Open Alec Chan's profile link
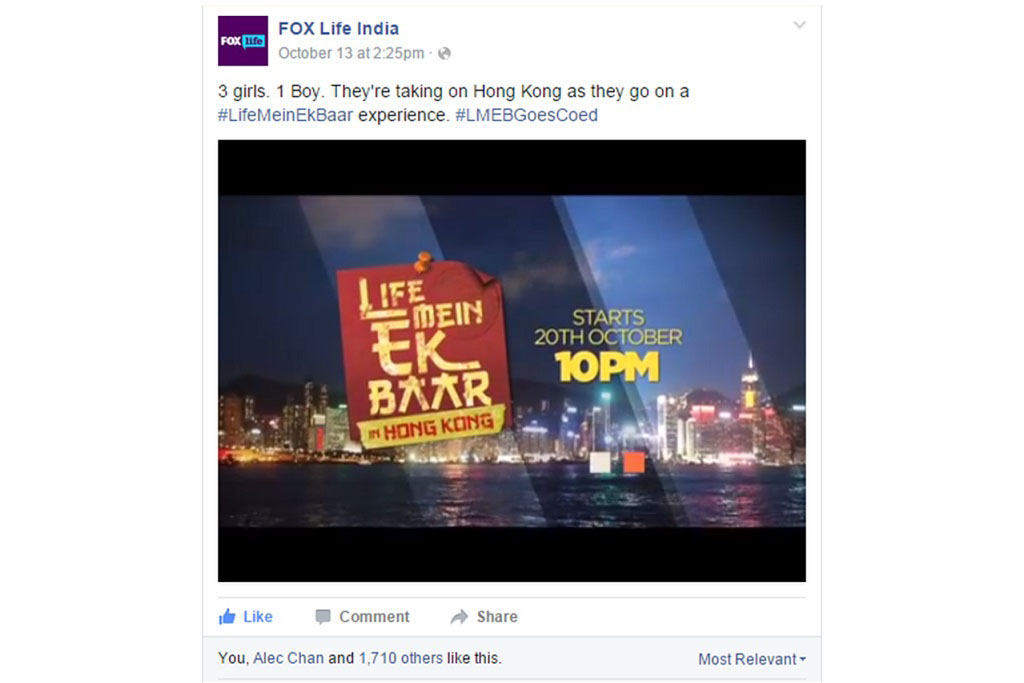 pos(288,658)
